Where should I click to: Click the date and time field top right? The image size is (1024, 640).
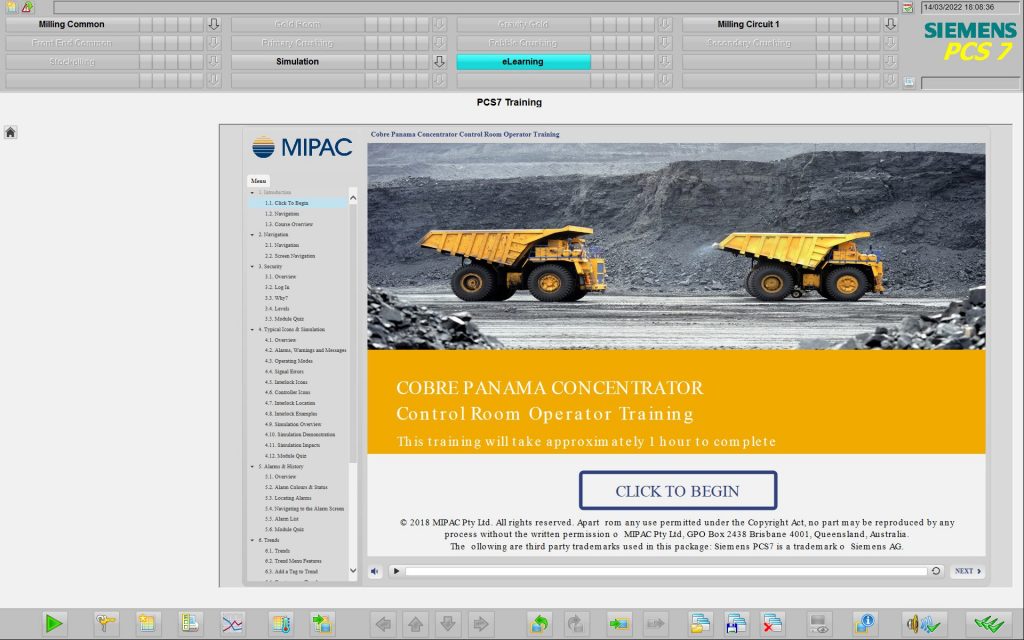[966, 7]
